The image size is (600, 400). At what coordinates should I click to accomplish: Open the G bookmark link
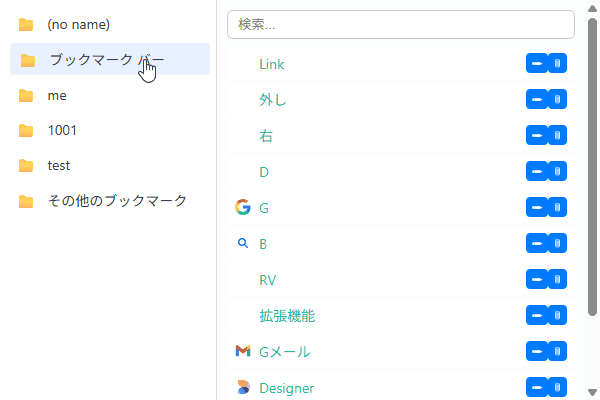264,208
